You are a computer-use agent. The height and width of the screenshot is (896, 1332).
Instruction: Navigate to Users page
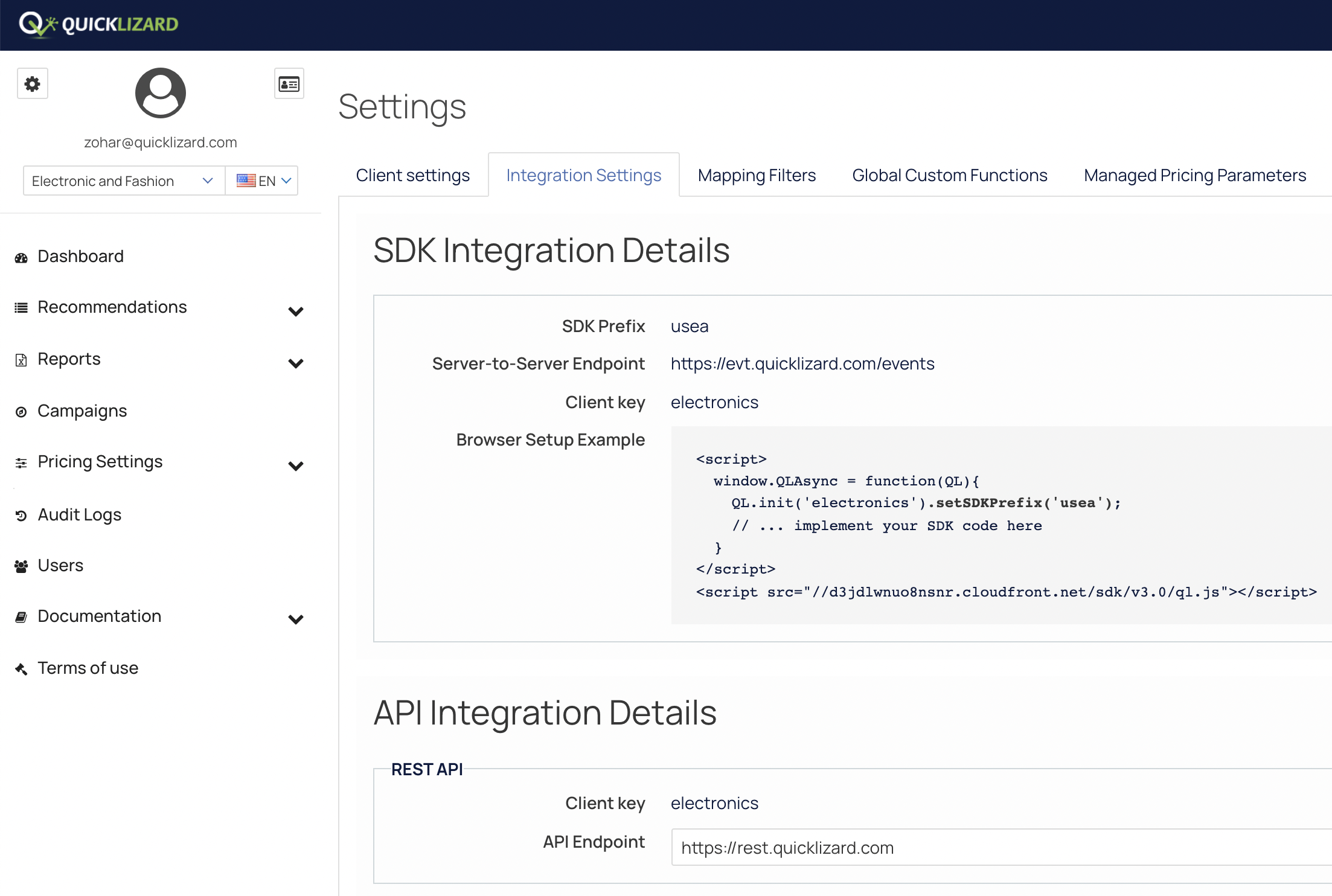(60, 566)
